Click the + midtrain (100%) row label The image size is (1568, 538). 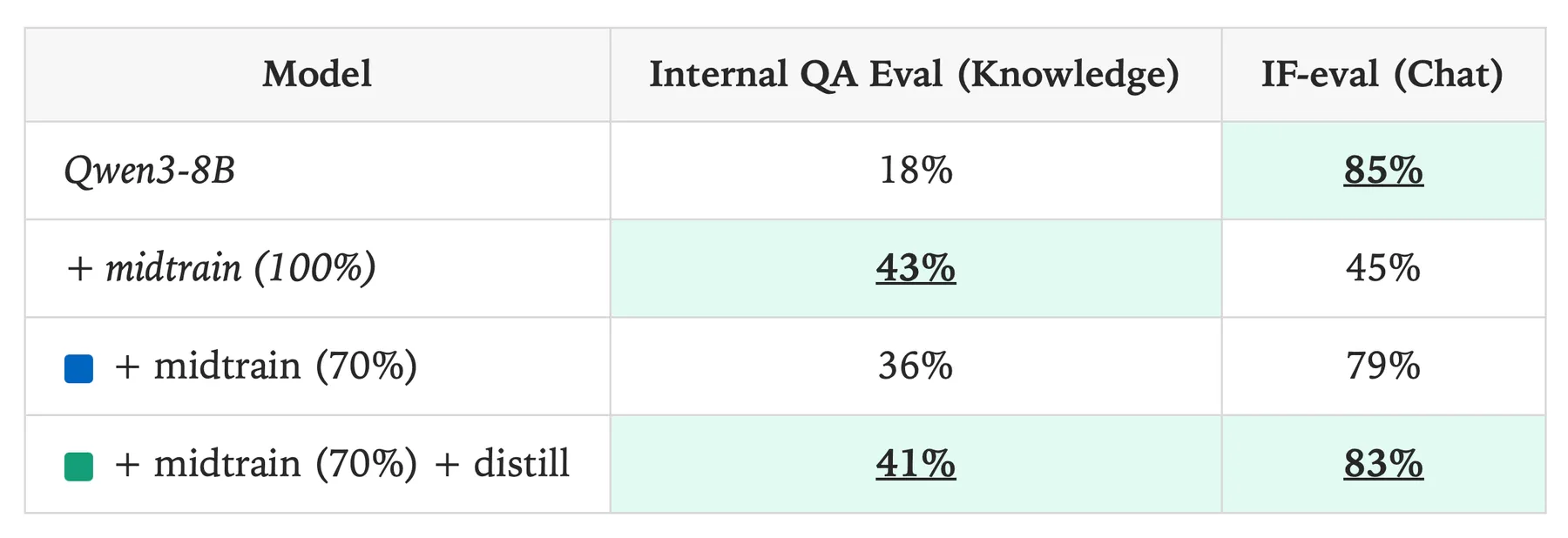pos(221,268)
